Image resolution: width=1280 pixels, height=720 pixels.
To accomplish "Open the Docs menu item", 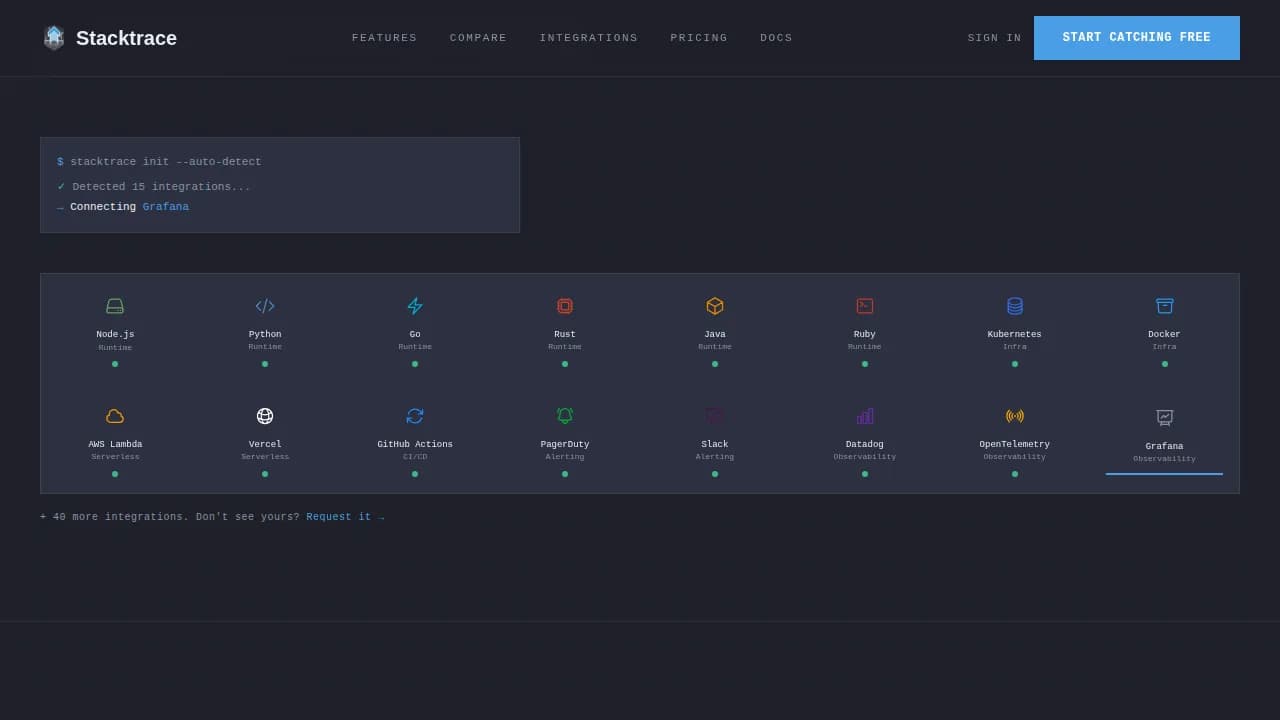I will click(x=776, y=38).
